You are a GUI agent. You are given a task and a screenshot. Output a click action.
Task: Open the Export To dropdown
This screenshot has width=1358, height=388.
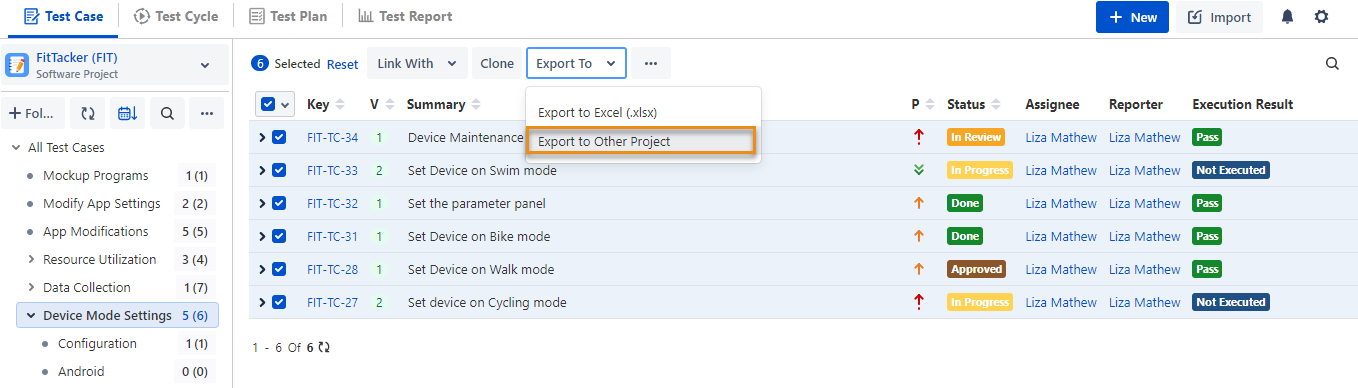tap(577, 63)
